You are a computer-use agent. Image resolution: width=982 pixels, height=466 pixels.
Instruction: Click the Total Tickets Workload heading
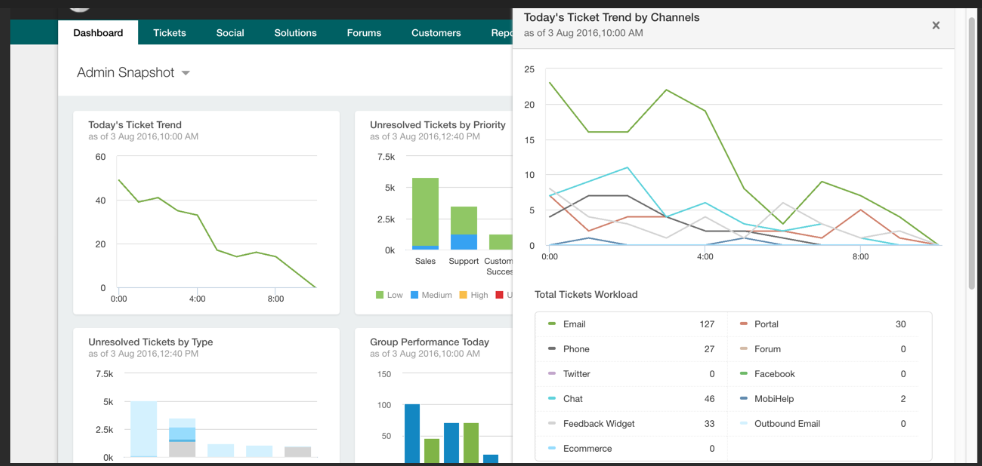coord(586,294)
